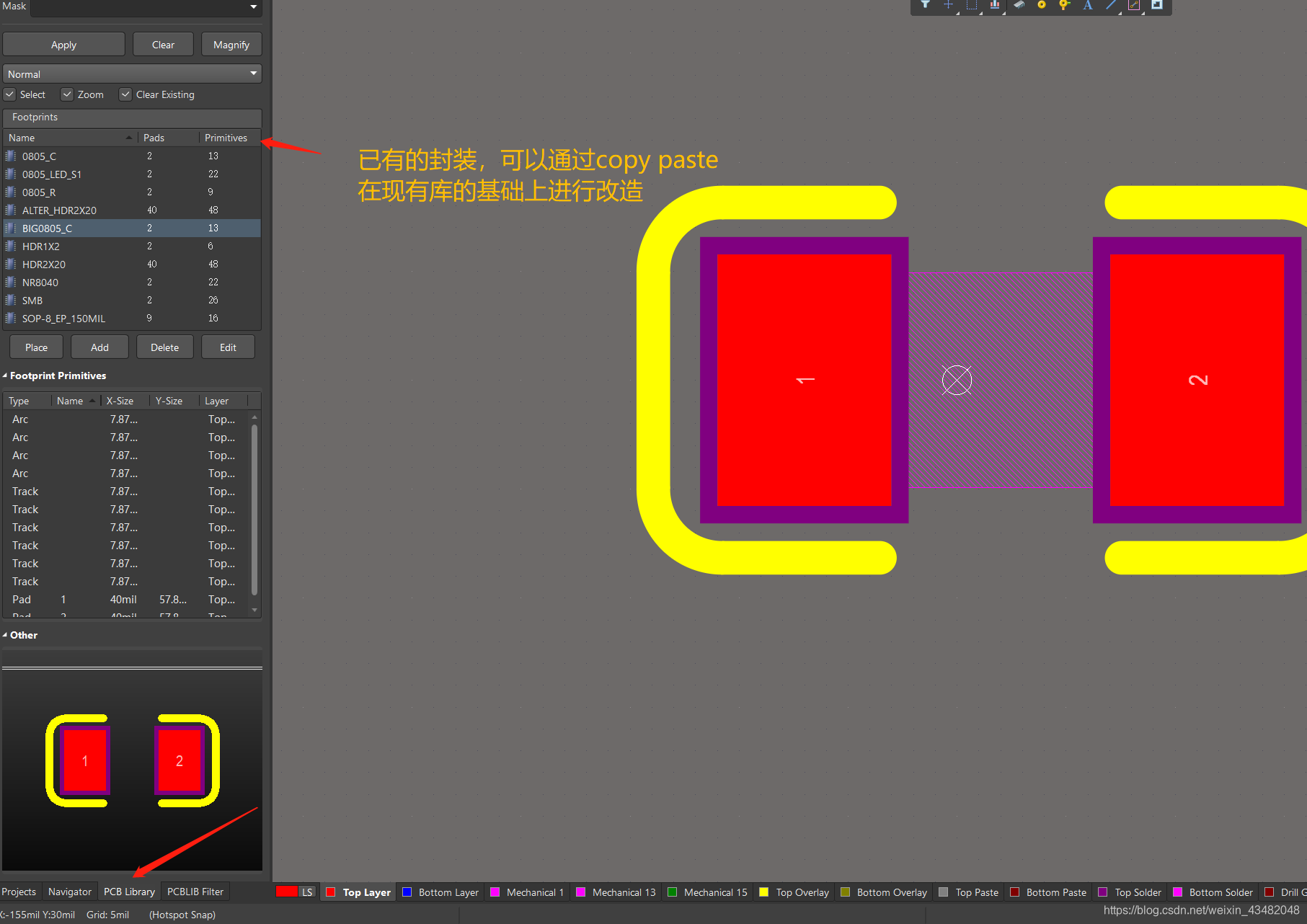The image size is (1307, 924).
Task: Choose the place string text tool
Action: 1087,5
